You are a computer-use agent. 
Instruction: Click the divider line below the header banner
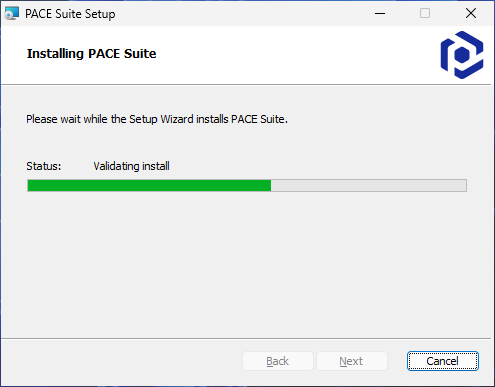click(x=246, y=85)
